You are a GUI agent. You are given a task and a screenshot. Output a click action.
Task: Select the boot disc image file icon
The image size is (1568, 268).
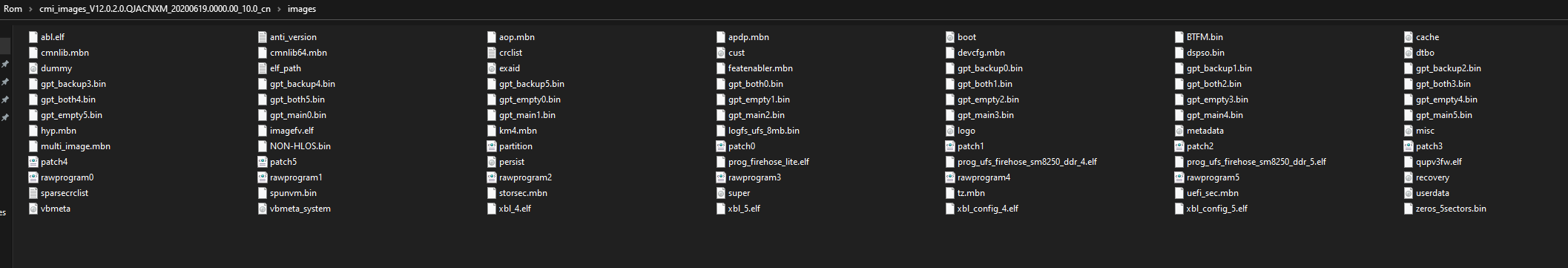pos(950,37)
